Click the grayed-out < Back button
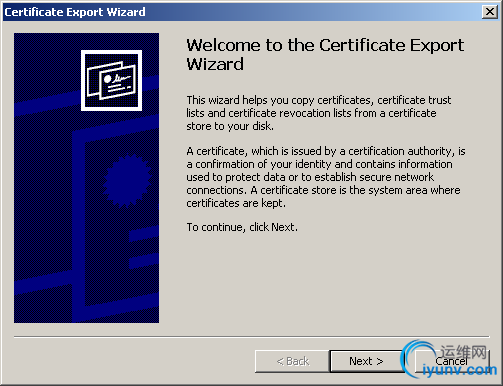Image resolution: width=503 pixels, height=386 pixels. pos(292,361)
